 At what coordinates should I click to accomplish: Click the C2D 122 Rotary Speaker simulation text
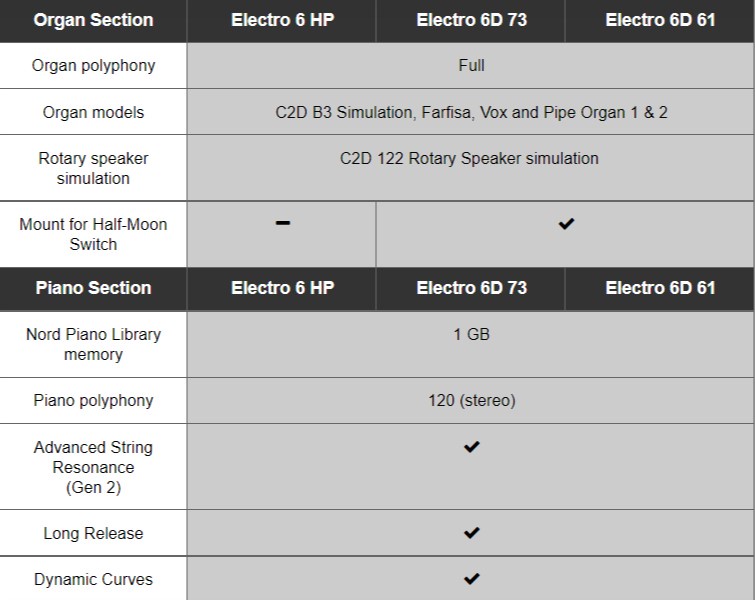(x=469, y=158)
